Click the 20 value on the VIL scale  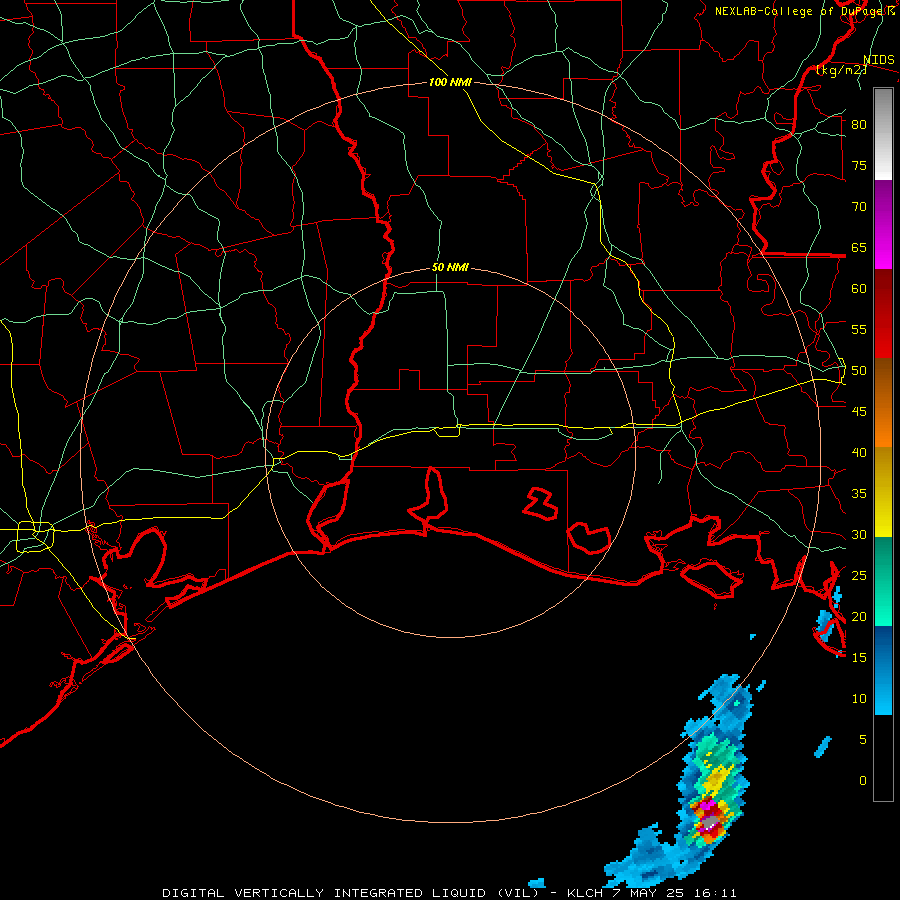tap(859, 616)
